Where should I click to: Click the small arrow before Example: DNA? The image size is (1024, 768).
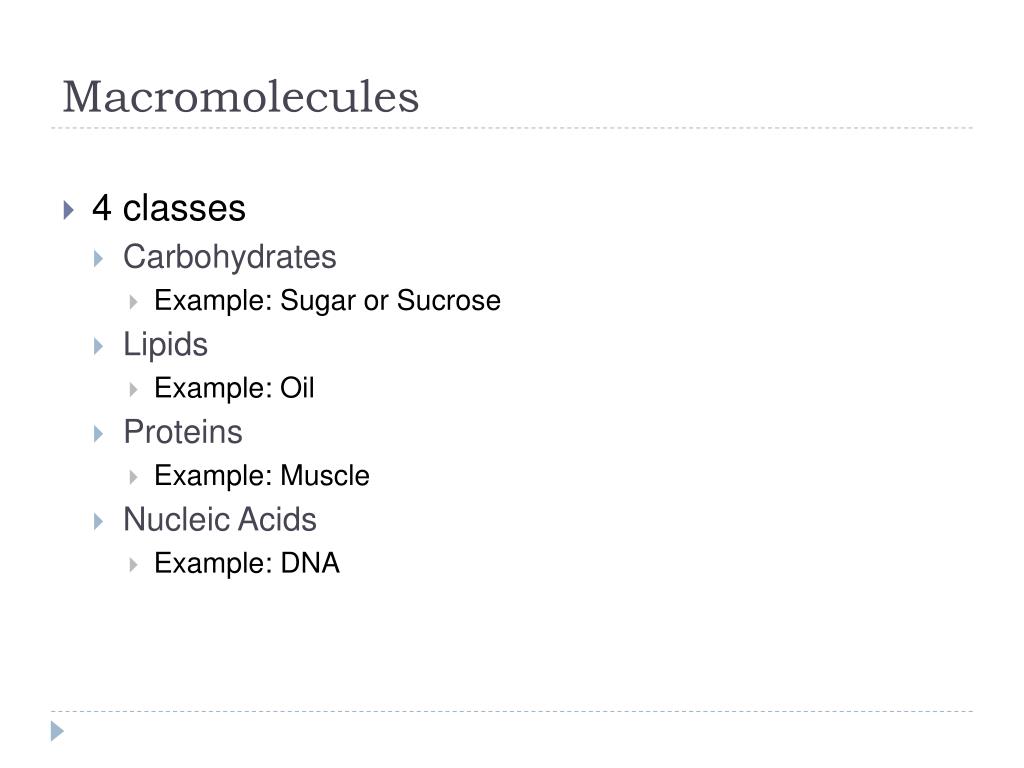[x=133, y=565]
